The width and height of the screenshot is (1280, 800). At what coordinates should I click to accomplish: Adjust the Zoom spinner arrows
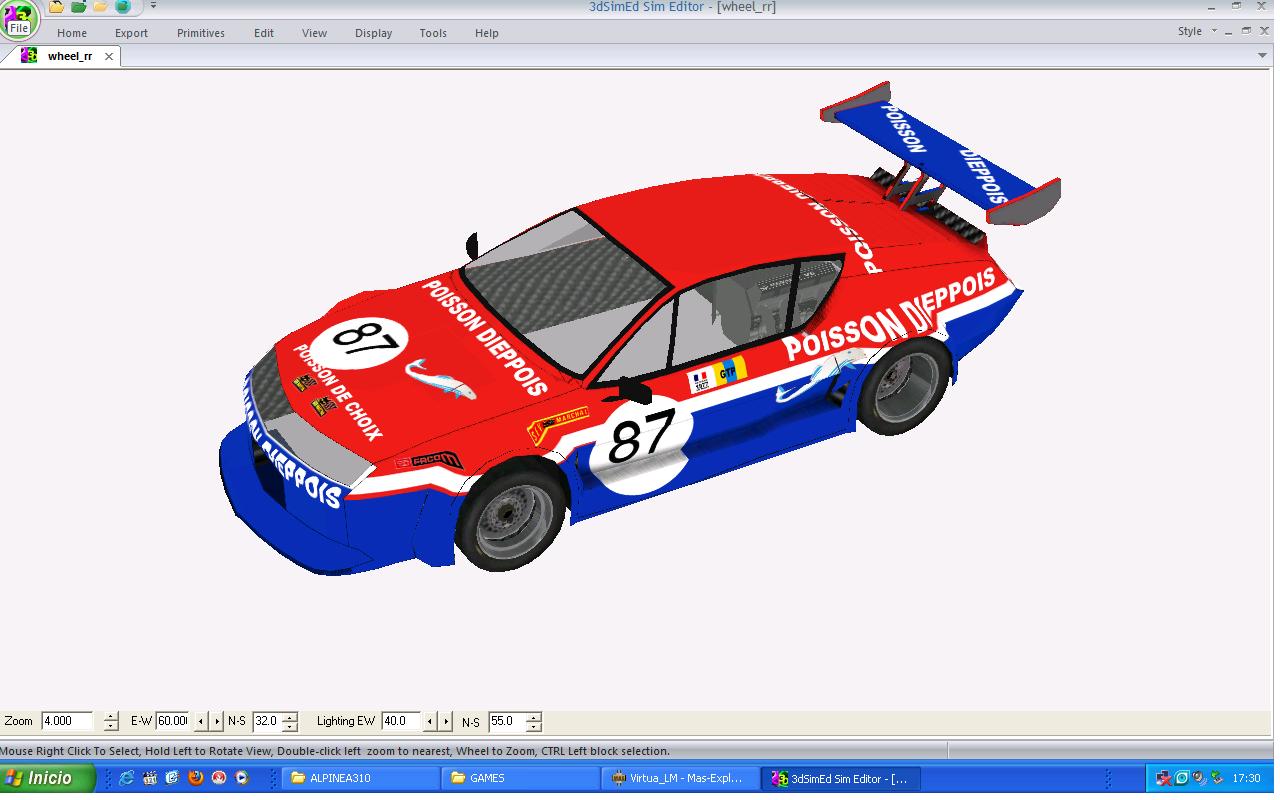(x=111, y=721)
